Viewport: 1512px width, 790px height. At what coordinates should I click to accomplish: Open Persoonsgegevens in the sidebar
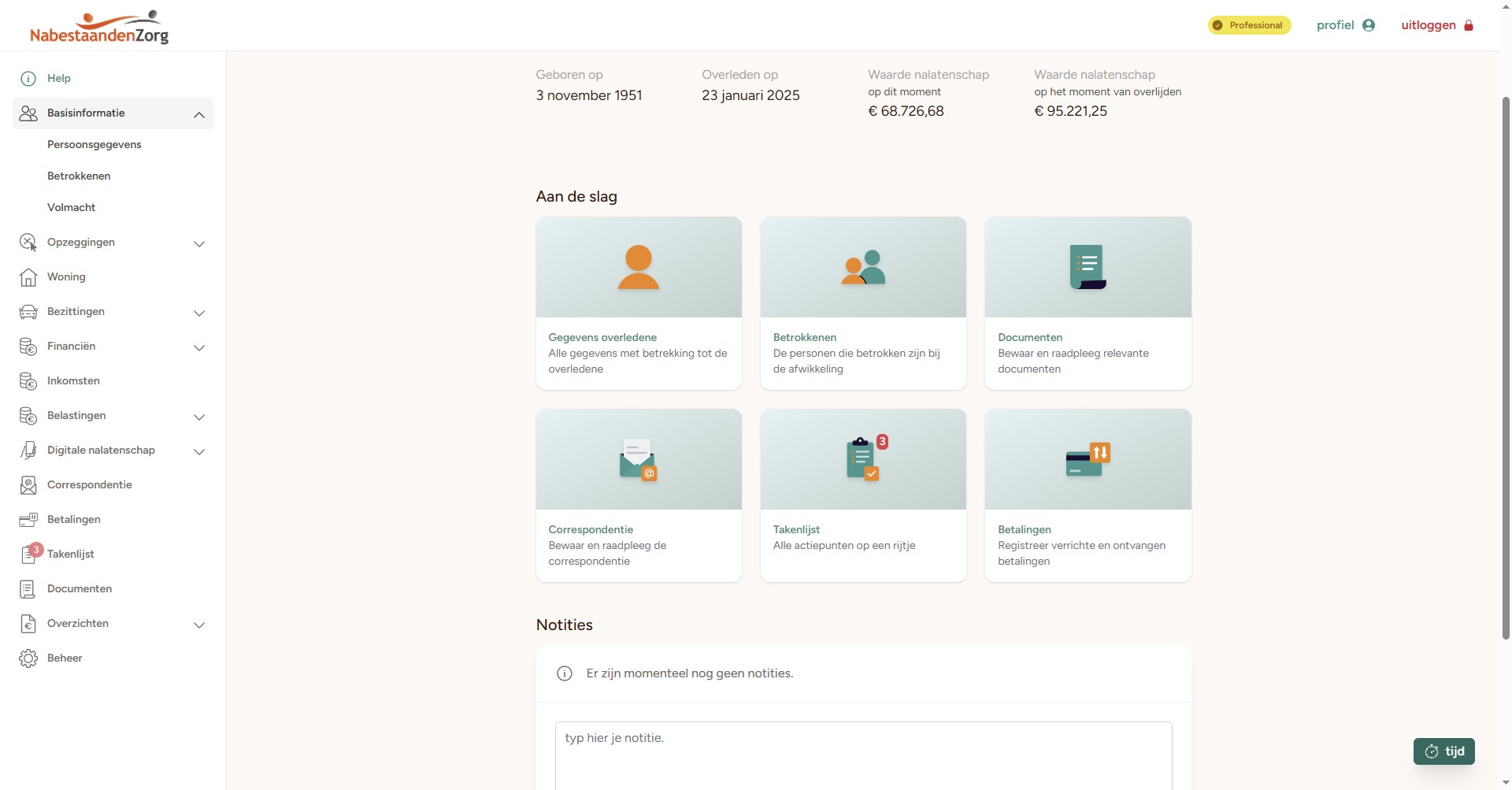pyautogui.click(x=94, y=145)
